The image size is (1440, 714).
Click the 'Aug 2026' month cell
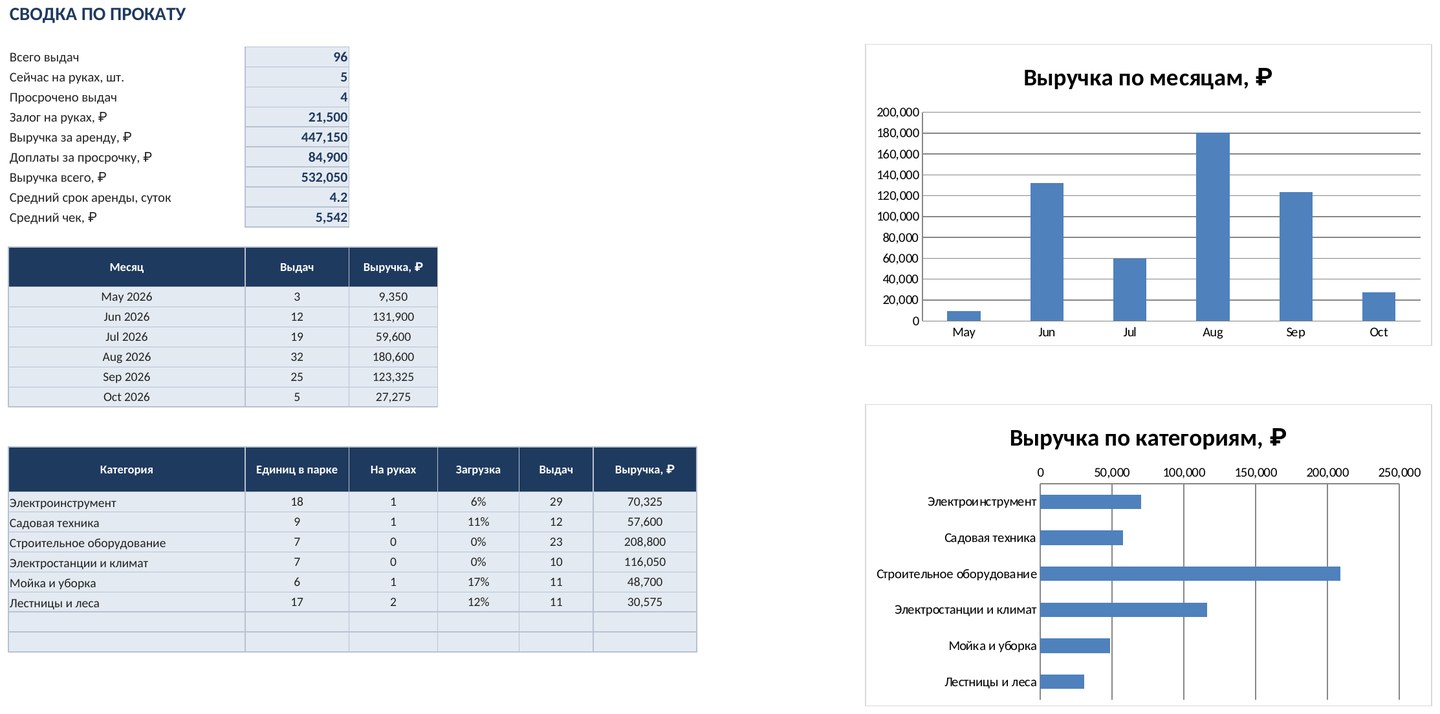[127, 357]
